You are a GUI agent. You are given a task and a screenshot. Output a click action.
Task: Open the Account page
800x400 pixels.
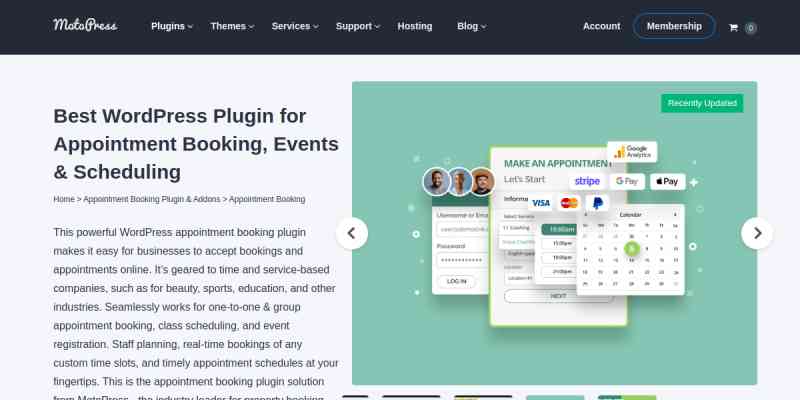pos(602,26)
